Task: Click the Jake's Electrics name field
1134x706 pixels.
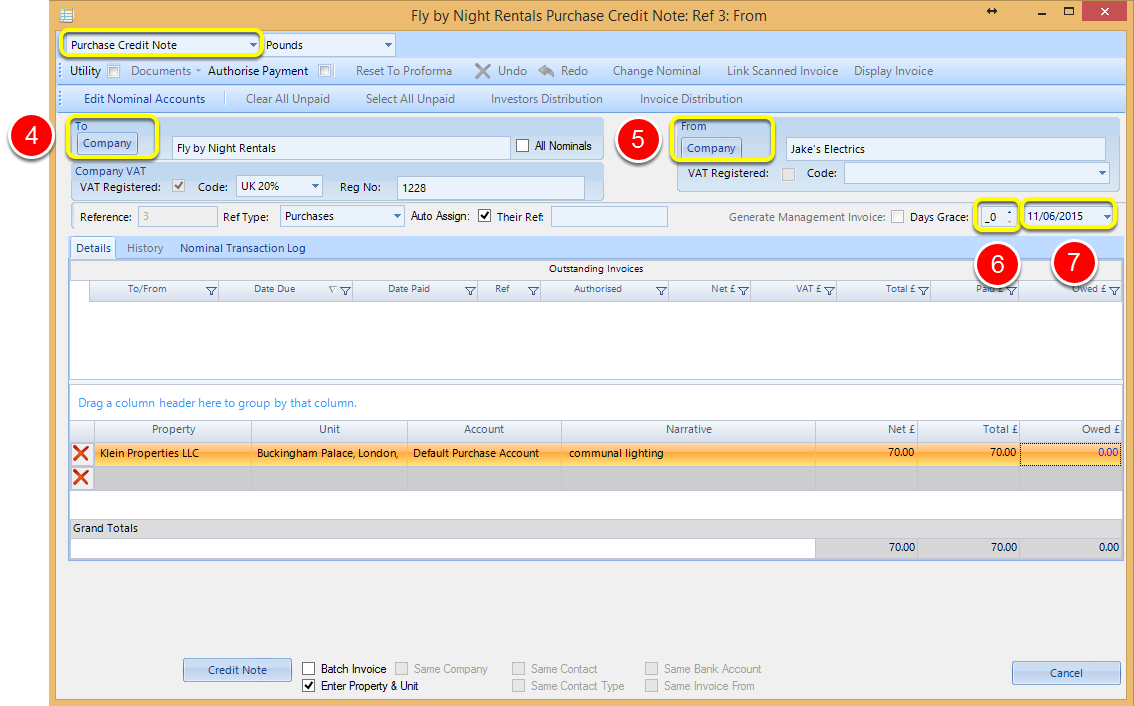Action: point(945,149)
